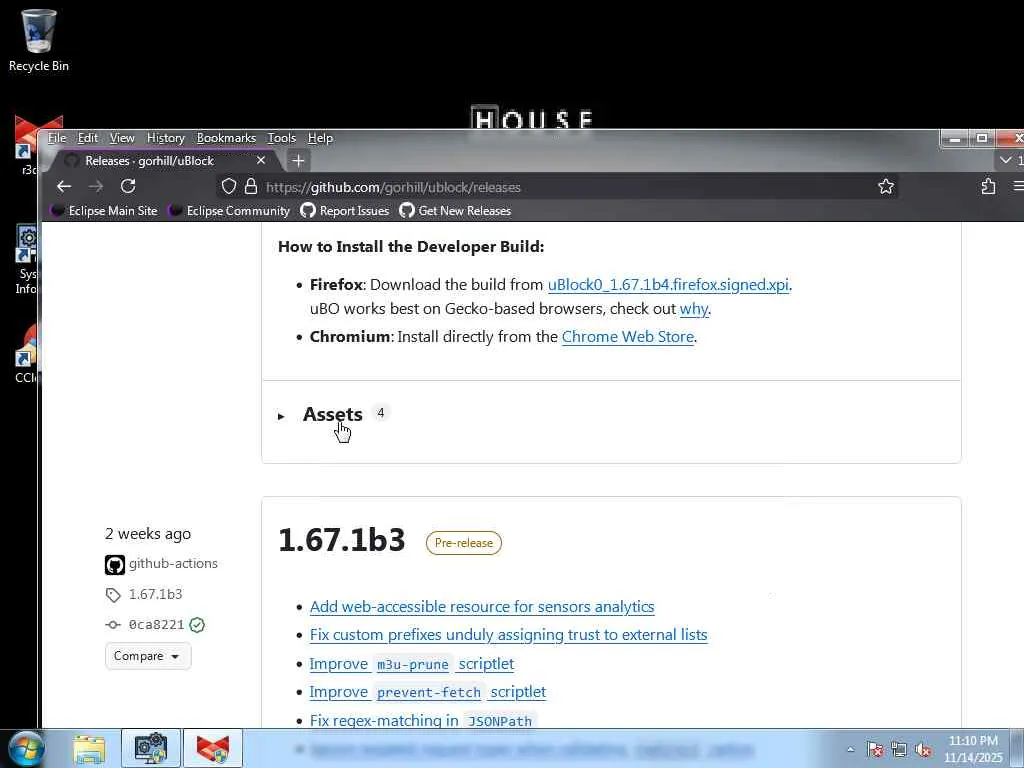Download uBlock0_1.67.1b4.firefox.signed.xpi link
Screen dimensions: 1024x768
[668, 285]
